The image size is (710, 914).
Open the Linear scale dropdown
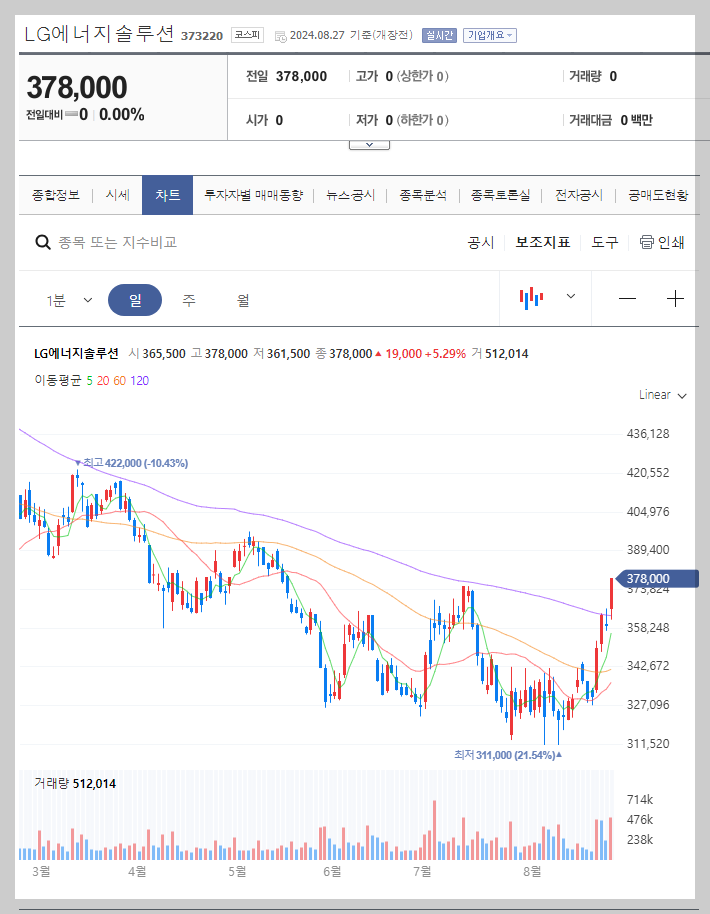[660, 394]
